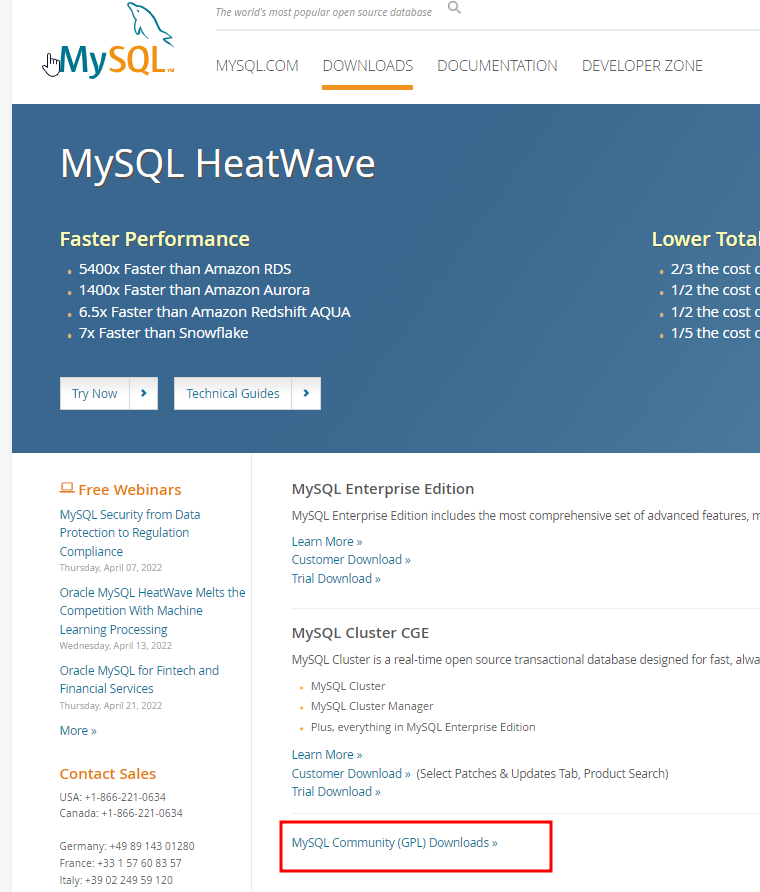Open the search magnifier icon
The image size is (760, 892).
(454, 7)
